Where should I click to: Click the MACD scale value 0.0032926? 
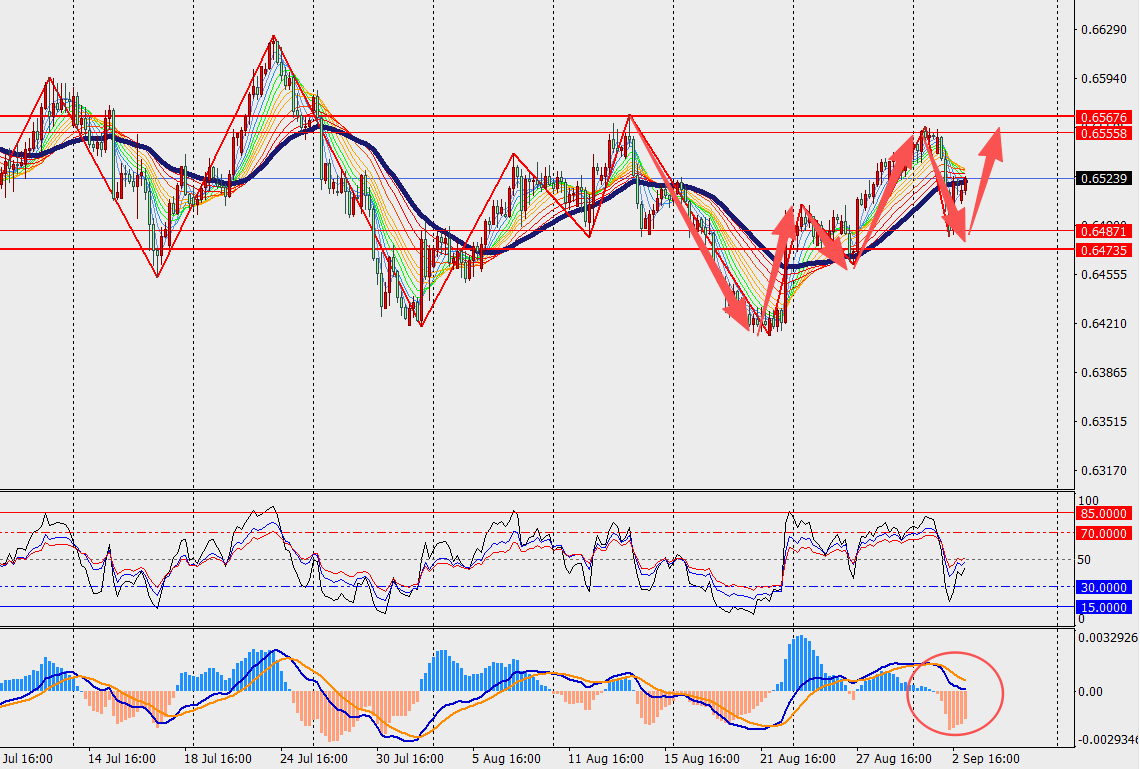pyautogui.click(x=1108, y=637)
